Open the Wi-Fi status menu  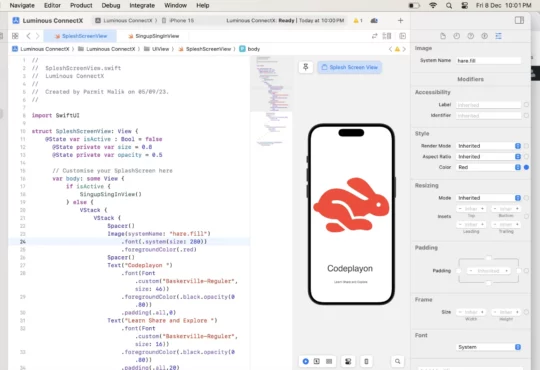click(x=433, y=6)
